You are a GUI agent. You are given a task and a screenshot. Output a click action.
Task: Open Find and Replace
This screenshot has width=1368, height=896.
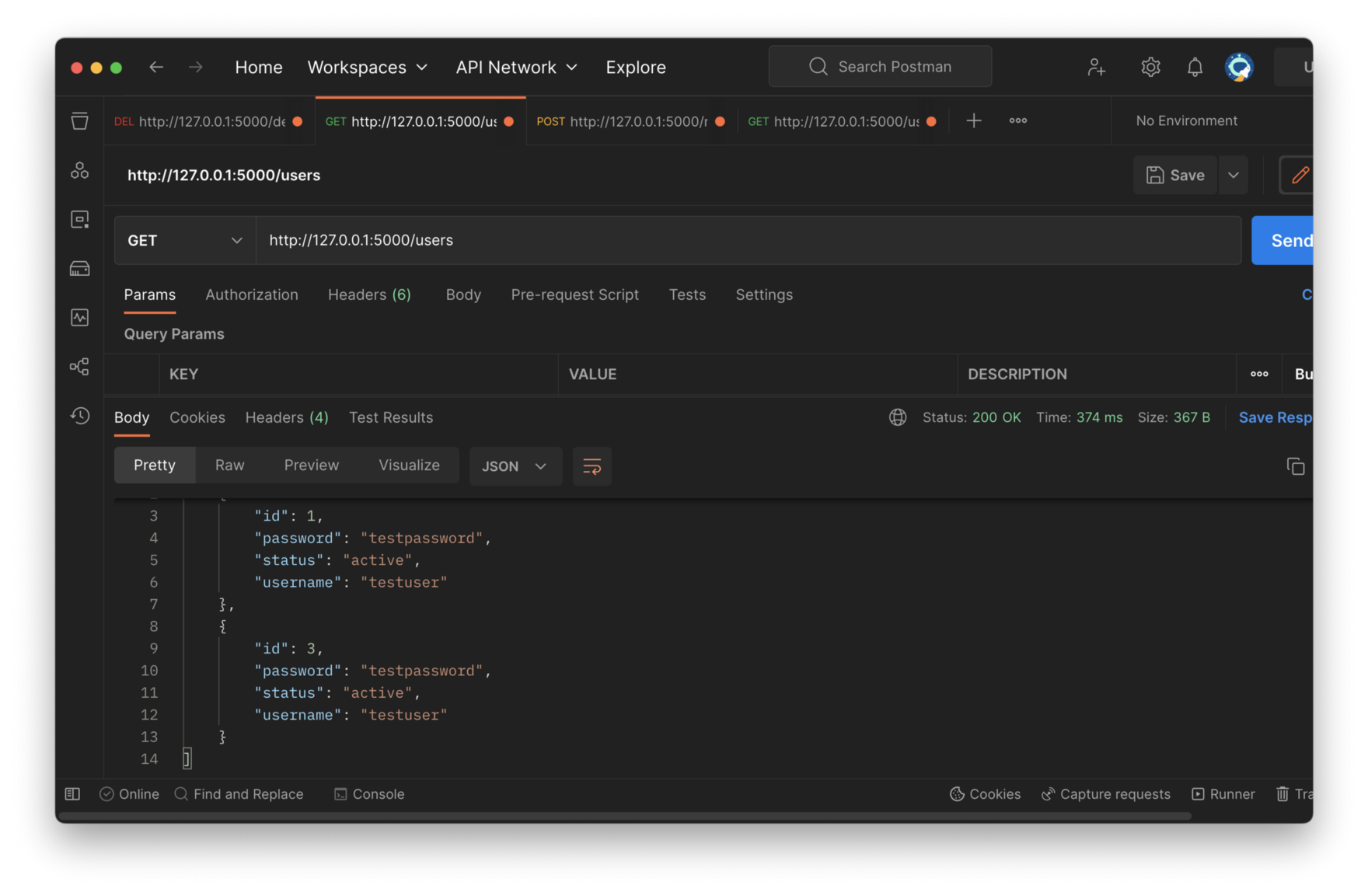click(x=239, y=793)
